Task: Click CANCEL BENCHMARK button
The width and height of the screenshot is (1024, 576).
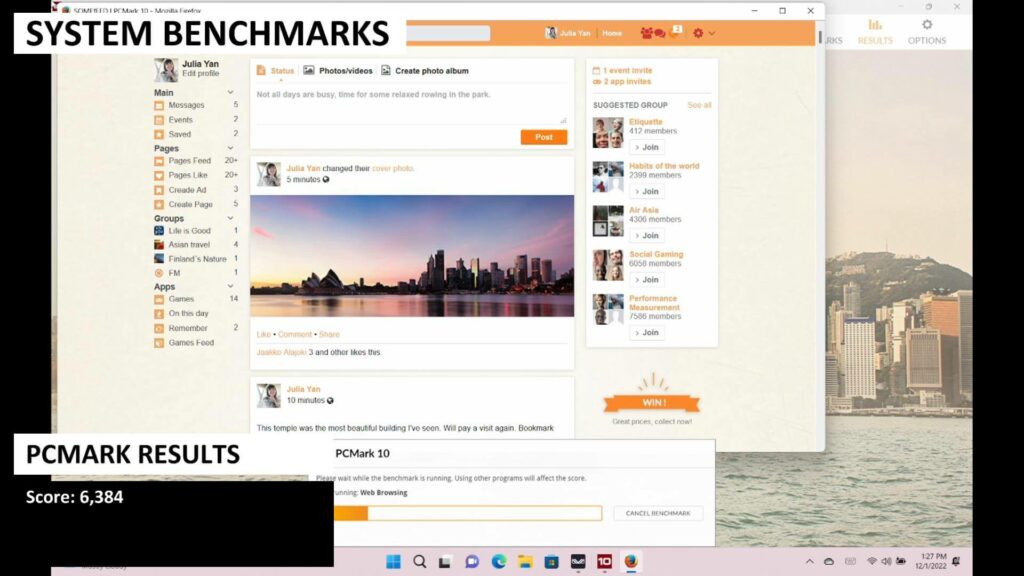Action: pos(658,513)
